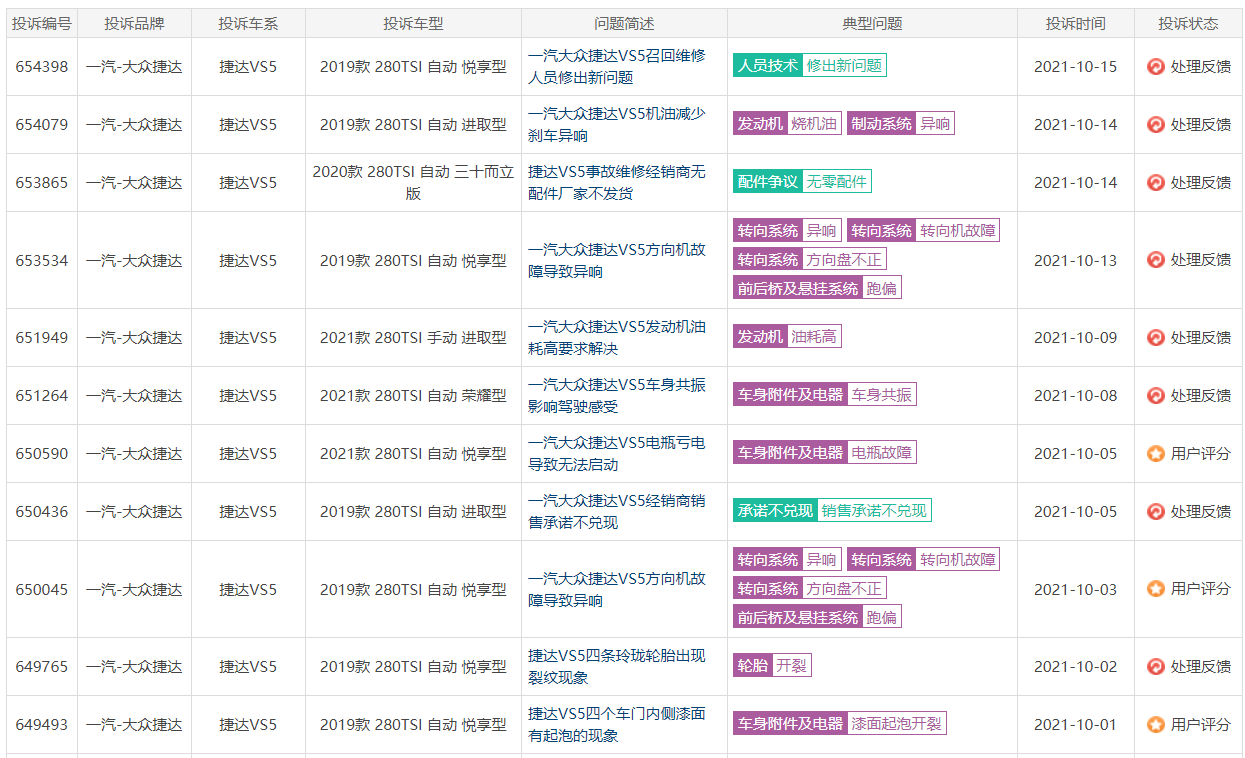This screenshot has height=758, width=1245.
Task: Click model 2020款 280TSI 自动 三十而立版
Action: pyautogui.click(x=413, y=183)
